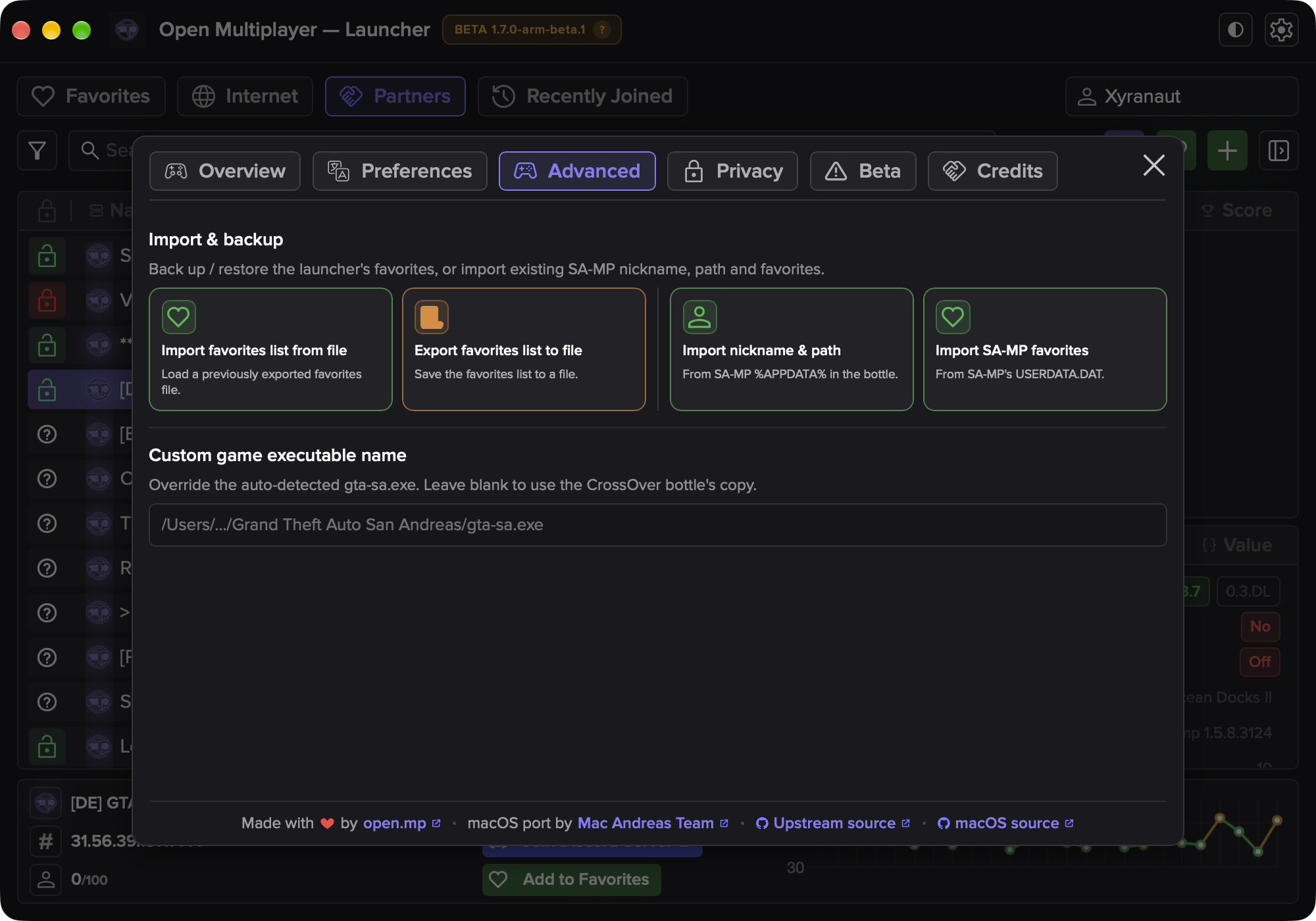The height and width of the screenshot is (921, 1316).
Task: Open the Mac Andreas Team link
Action: [653, 823]
